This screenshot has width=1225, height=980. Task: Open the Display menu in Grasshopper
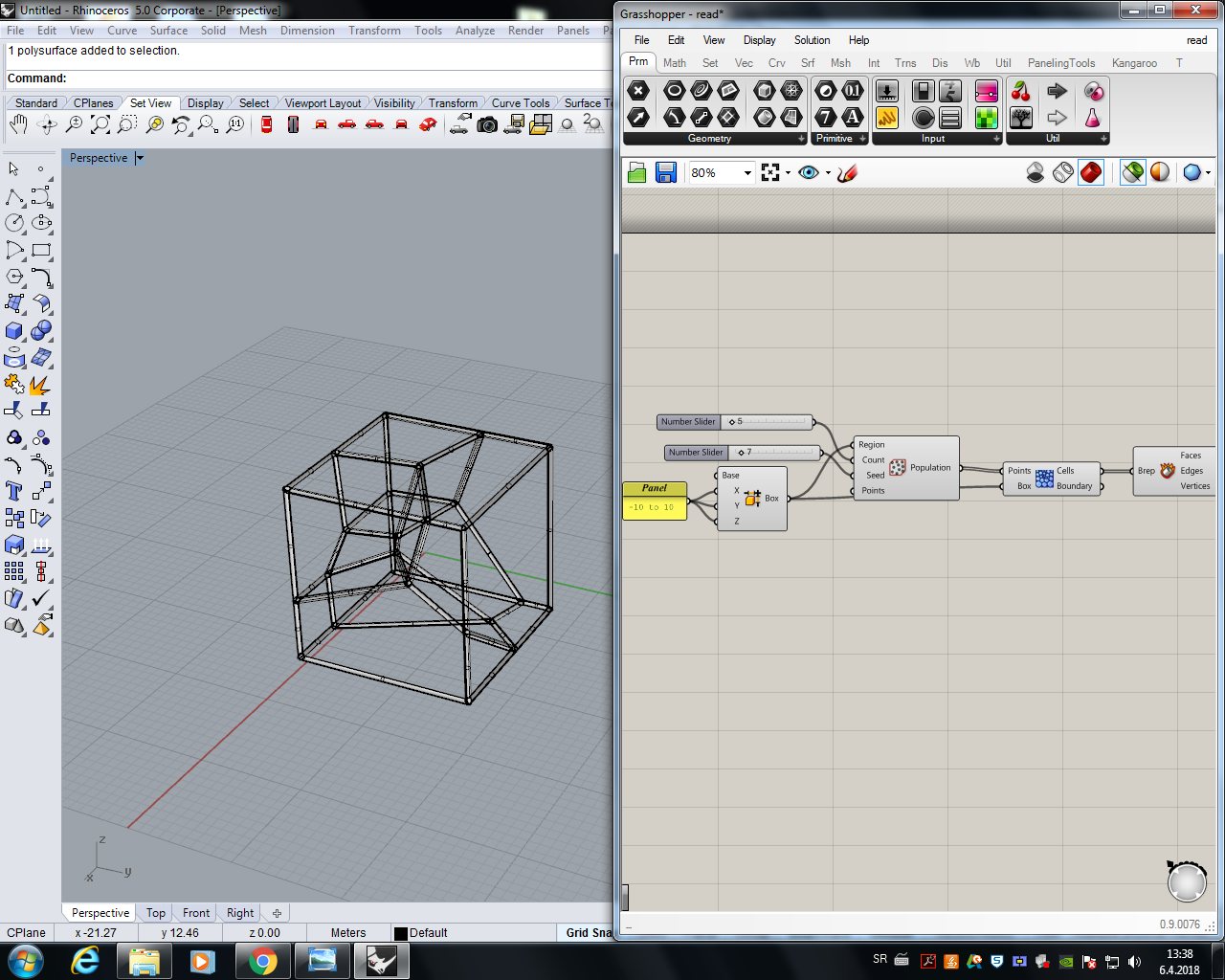[x=760, y=40]
